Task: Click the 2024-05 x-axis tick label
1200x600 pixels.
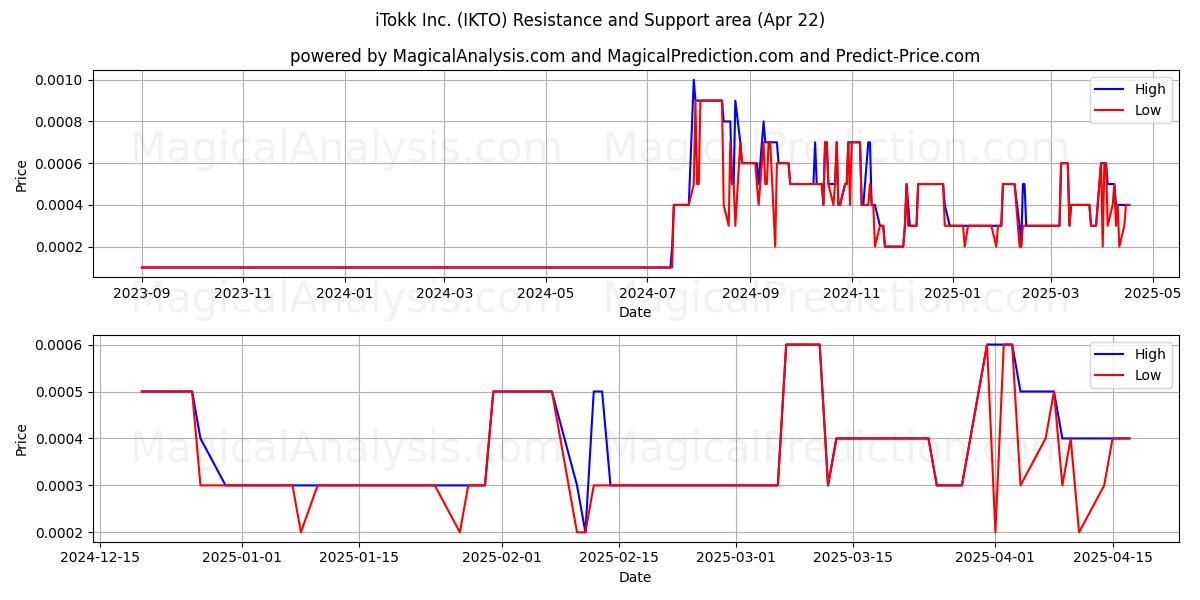Action: tap(546, 293)
